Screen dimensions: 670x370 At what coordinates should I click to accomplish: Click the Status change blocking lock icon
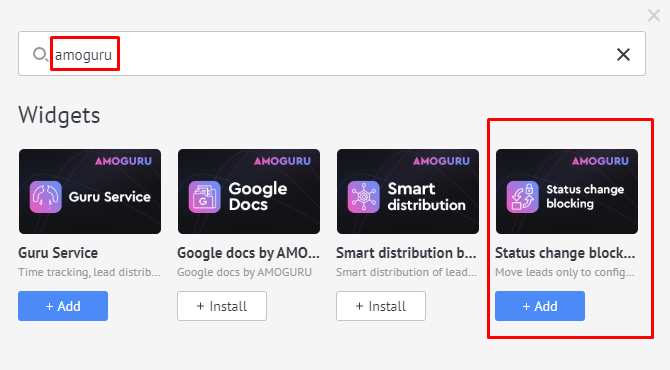coord(523,197)
